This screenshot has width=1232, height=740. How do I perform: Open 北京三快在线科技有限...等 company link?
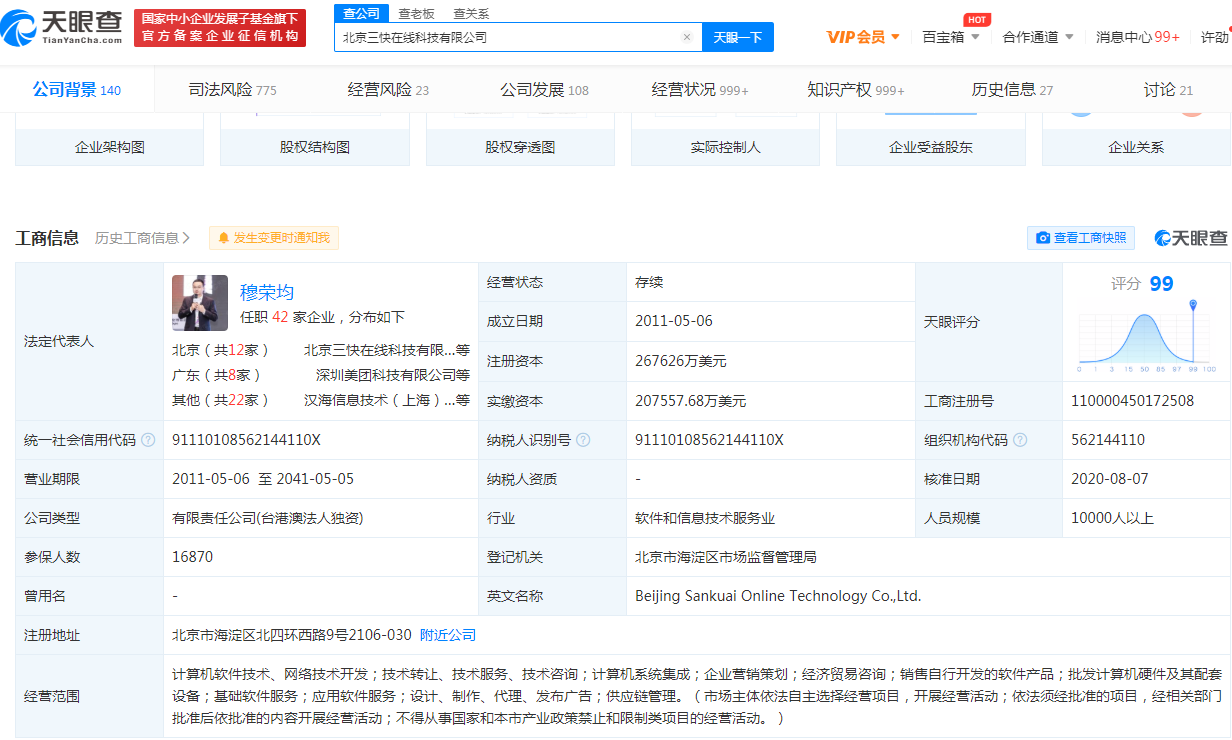[x=387, y=350]
